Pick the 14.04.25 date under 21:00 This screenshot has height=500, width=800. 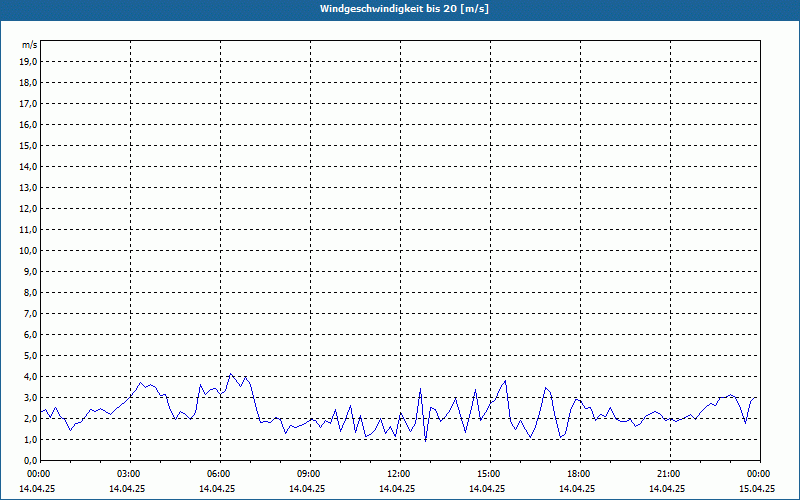tap(667, 488)
